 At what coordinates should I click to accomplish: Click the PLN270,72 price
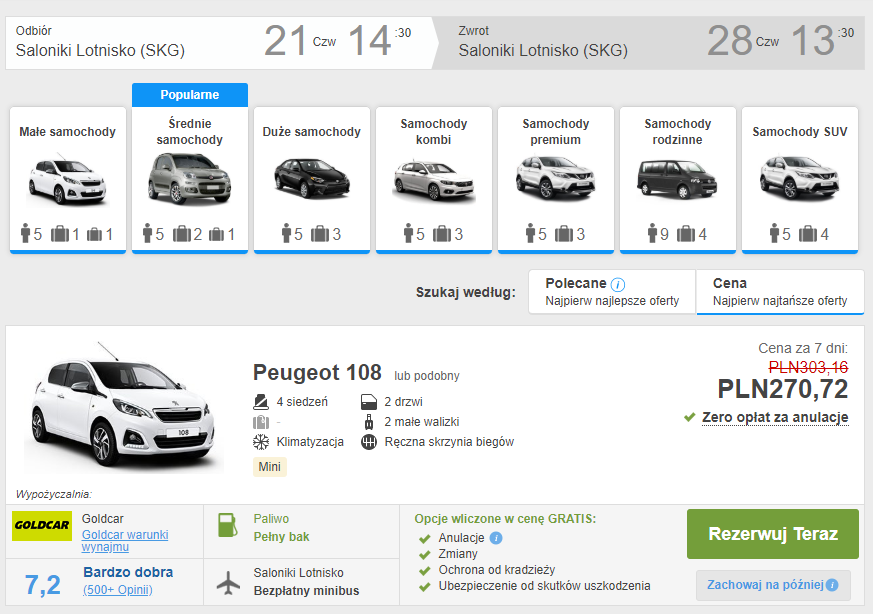coord(782,389)
